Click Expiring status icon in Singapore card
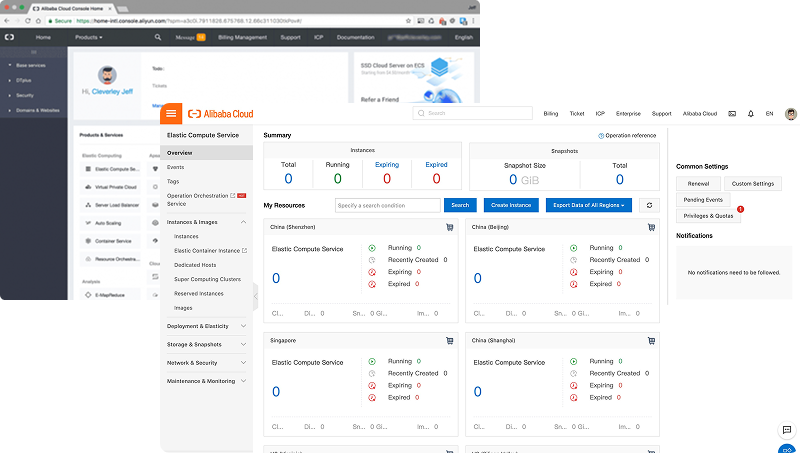 click(372, 386)
